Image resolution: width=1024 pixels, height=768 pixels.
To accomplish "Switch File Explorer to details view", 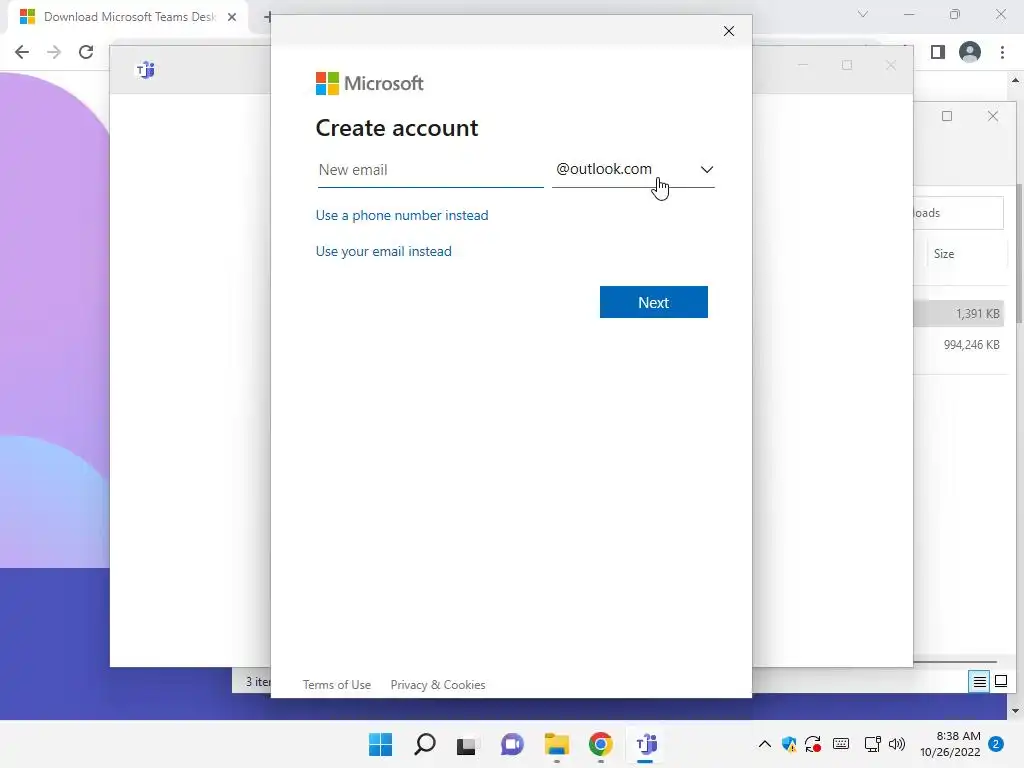I will click(x=980, y=682).
